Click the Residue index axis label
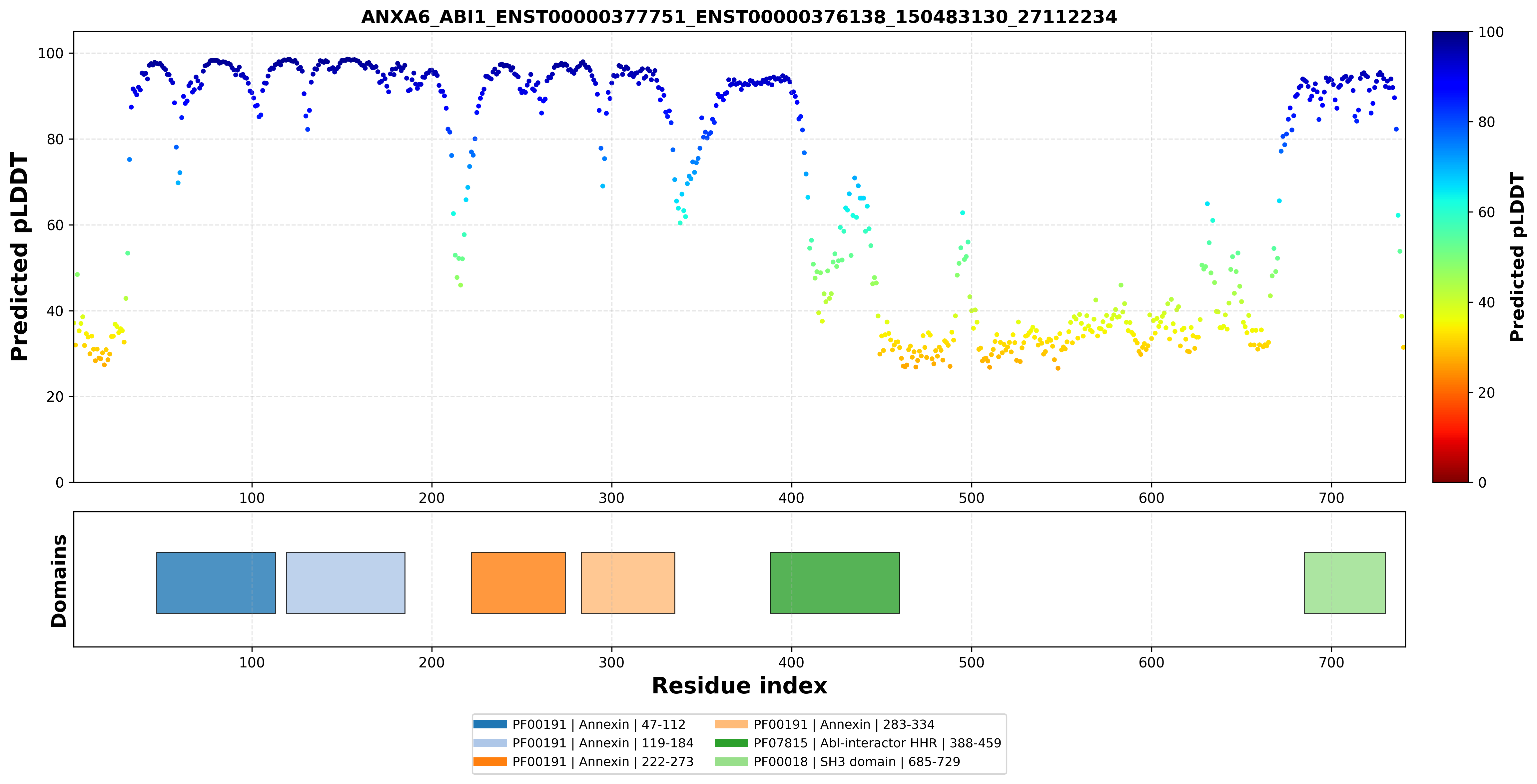 point(739,686)
